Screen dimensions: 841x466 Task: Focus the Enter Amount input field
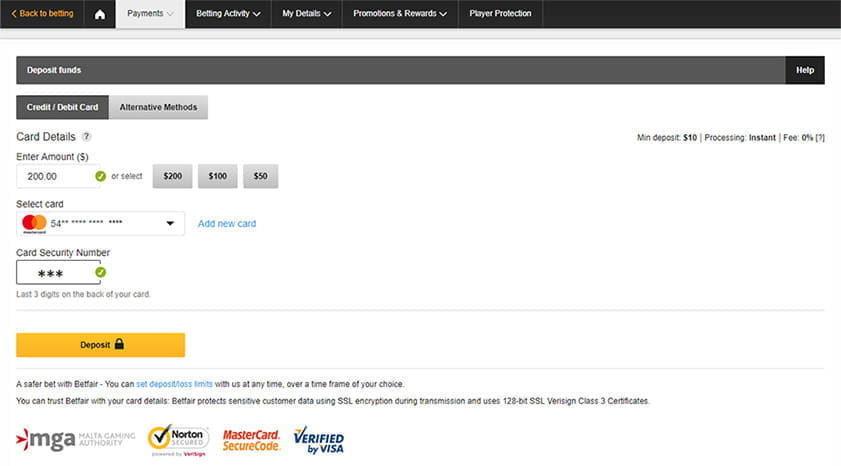click(58, 176)
